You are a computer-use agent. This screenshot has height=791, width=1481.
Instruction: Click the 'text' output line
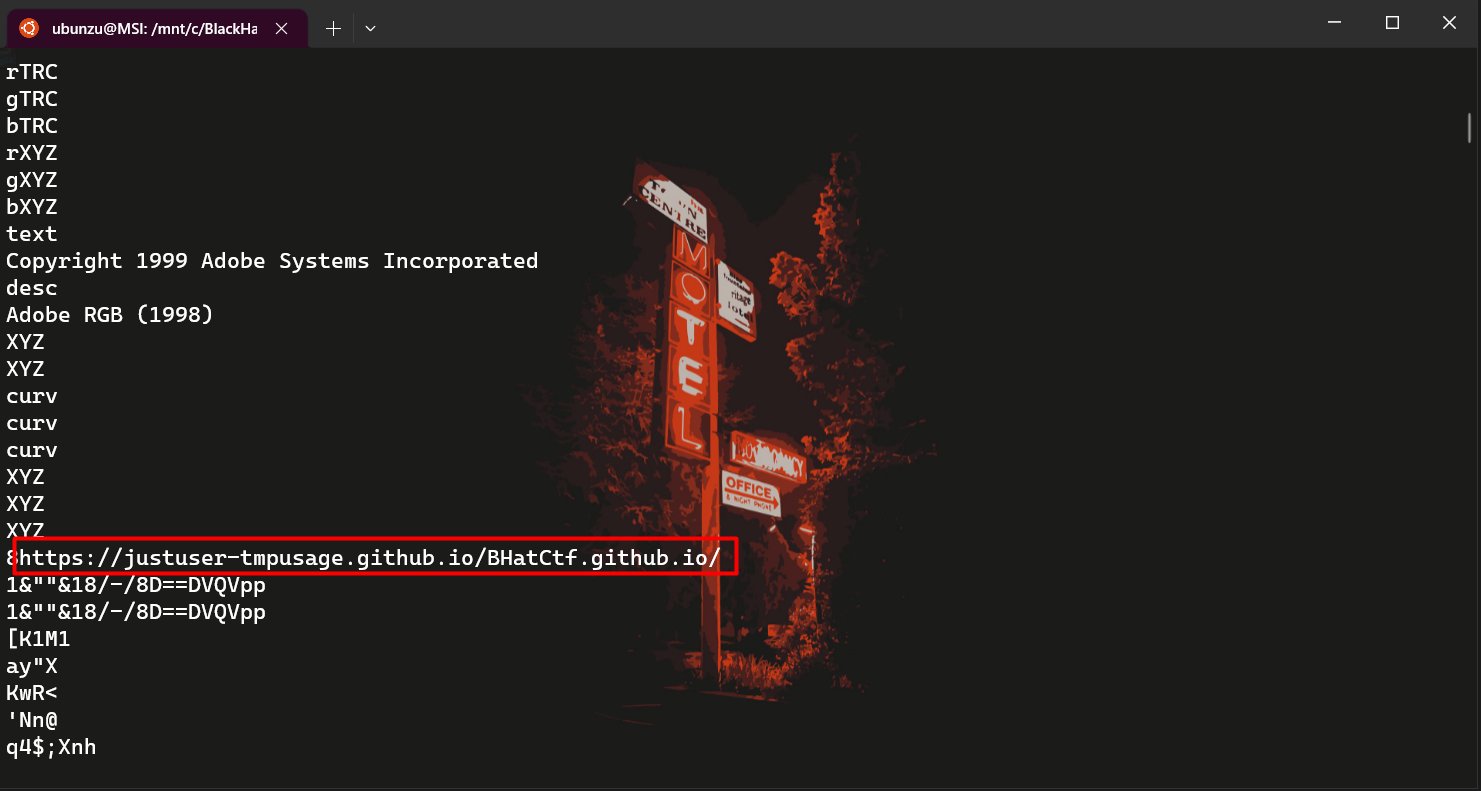tap(32, 234)
